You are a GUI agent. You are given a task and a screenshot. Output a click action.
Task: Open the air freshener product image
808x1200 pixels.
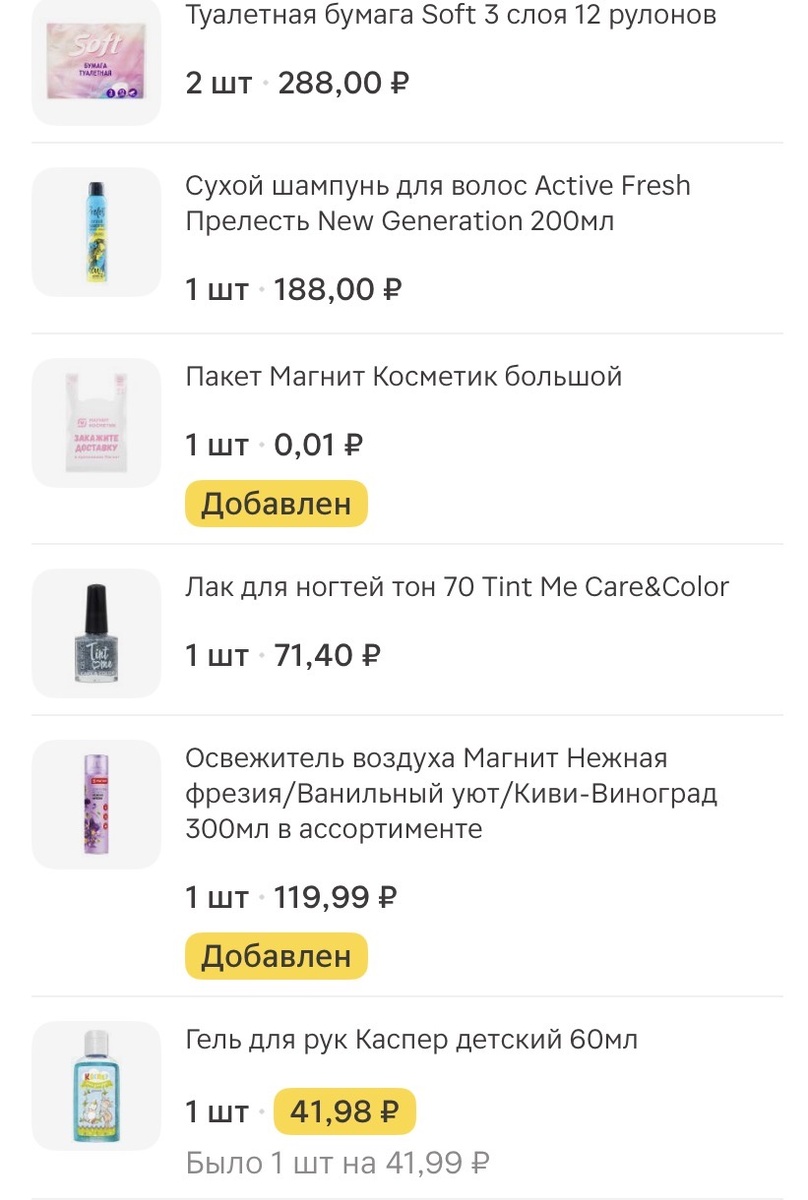point(96,804)
